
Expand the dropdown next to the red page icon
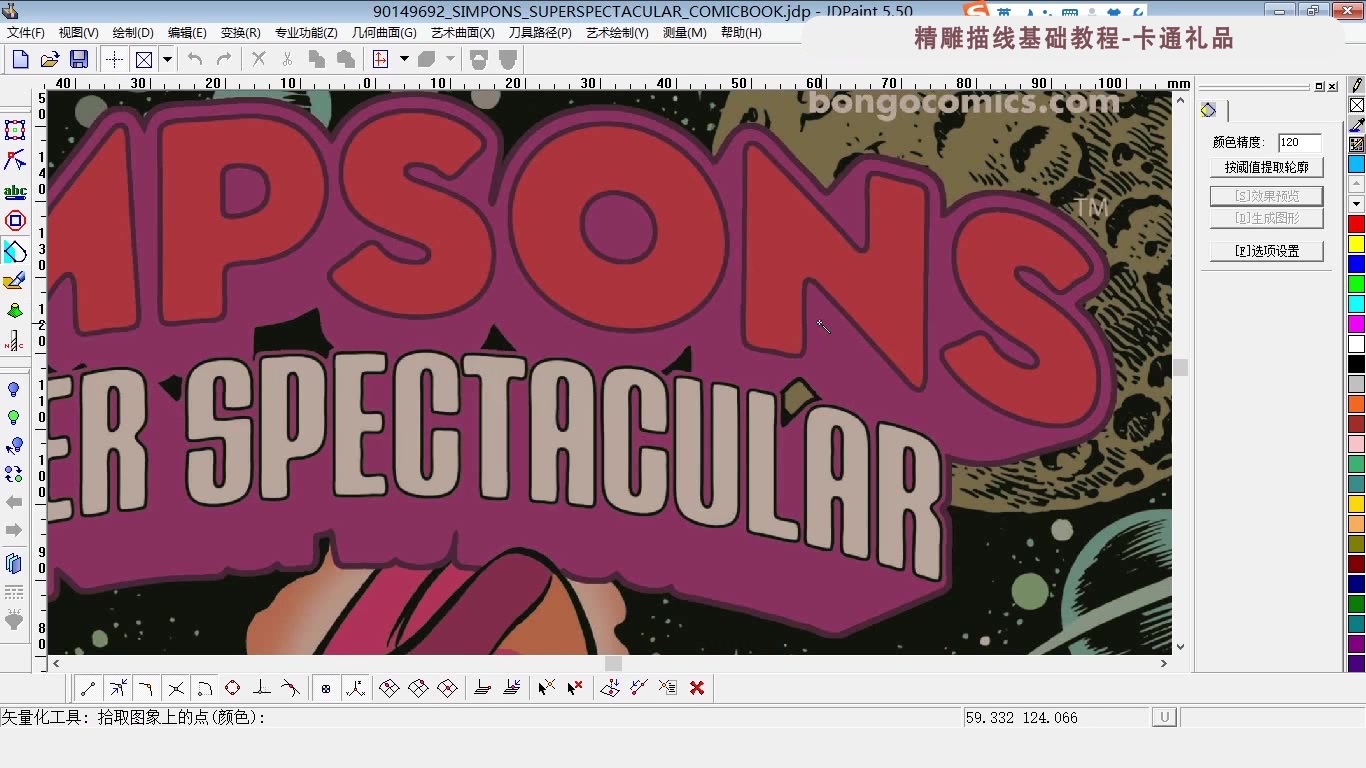click(404, 59)
